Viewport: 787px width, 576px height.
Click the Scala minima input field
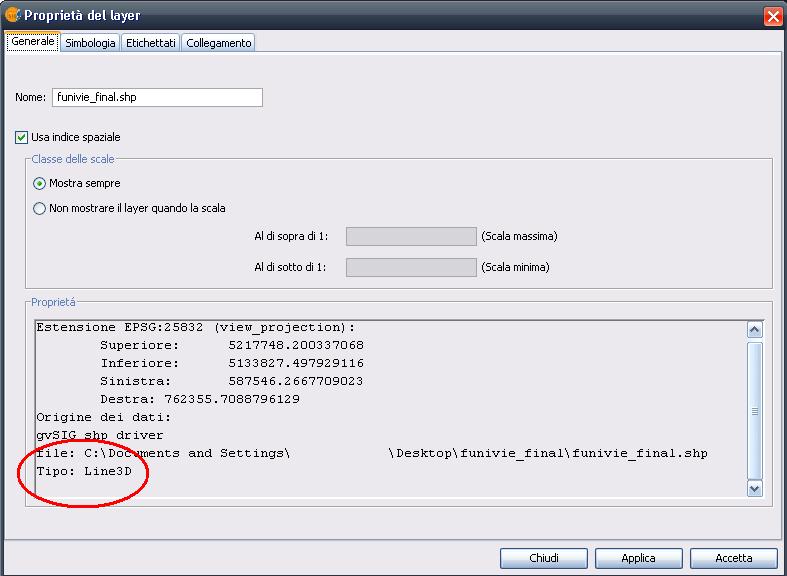pos(411,267)
